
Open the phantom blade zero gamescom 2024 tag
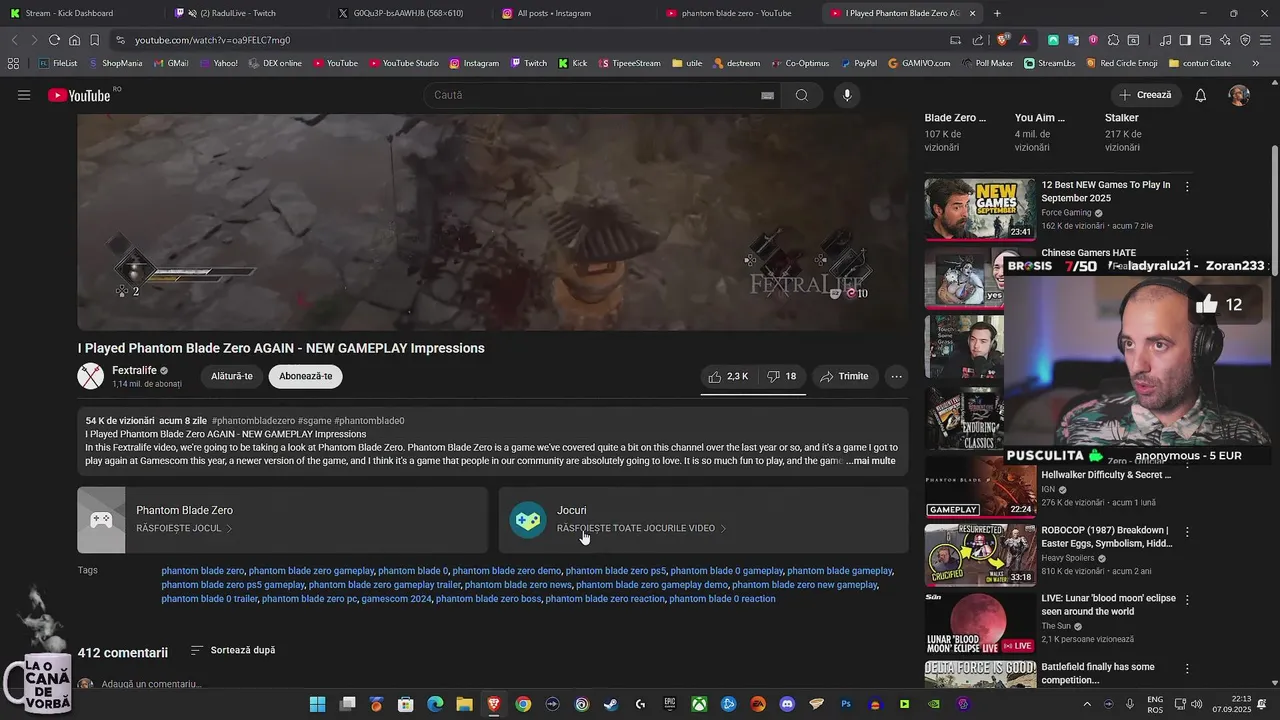click(397, 599)
